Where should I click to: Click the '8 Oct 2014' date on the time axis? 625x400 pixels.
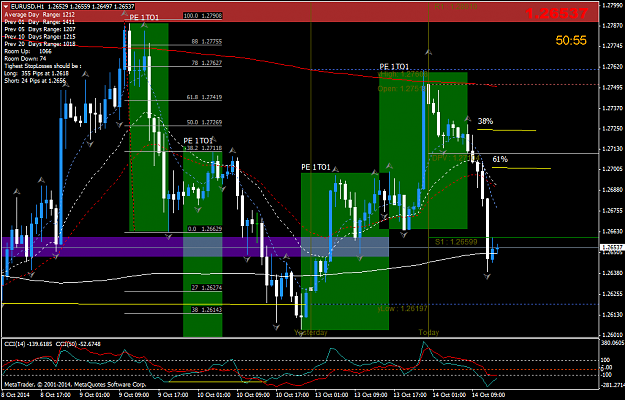(13, 395)
